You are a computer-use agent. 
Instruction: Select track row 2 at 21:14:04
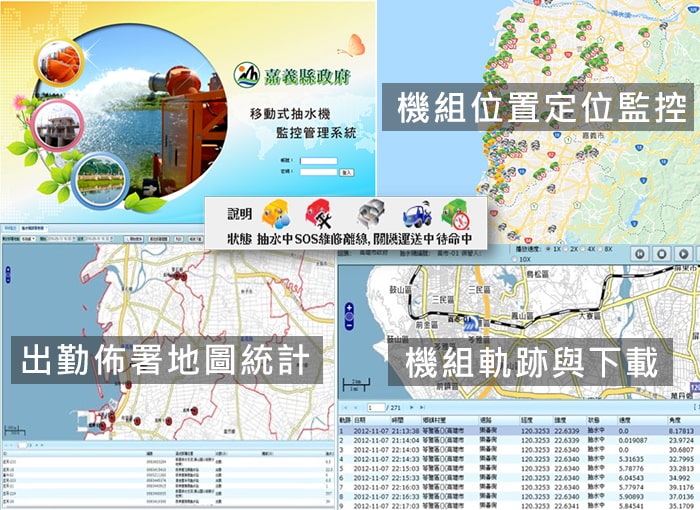click(x=519, y=440)
